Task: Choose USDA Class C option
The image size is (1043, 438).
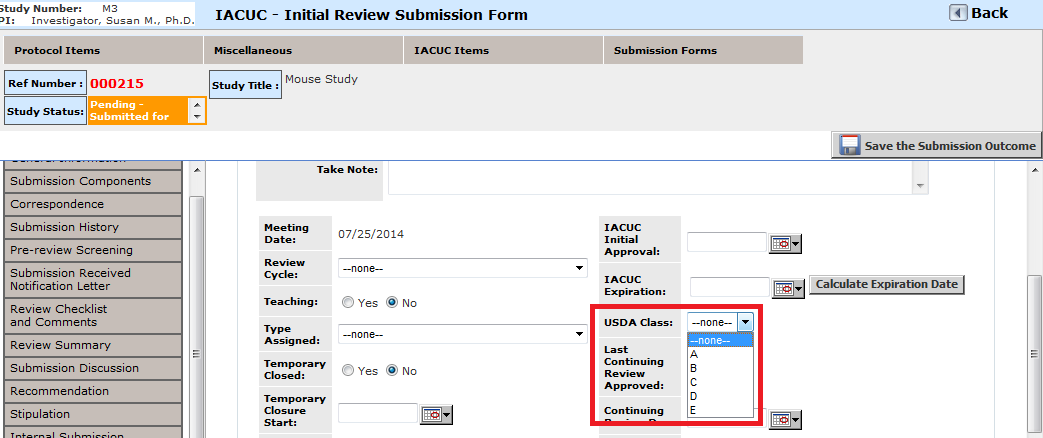Action: coord(720,382)
